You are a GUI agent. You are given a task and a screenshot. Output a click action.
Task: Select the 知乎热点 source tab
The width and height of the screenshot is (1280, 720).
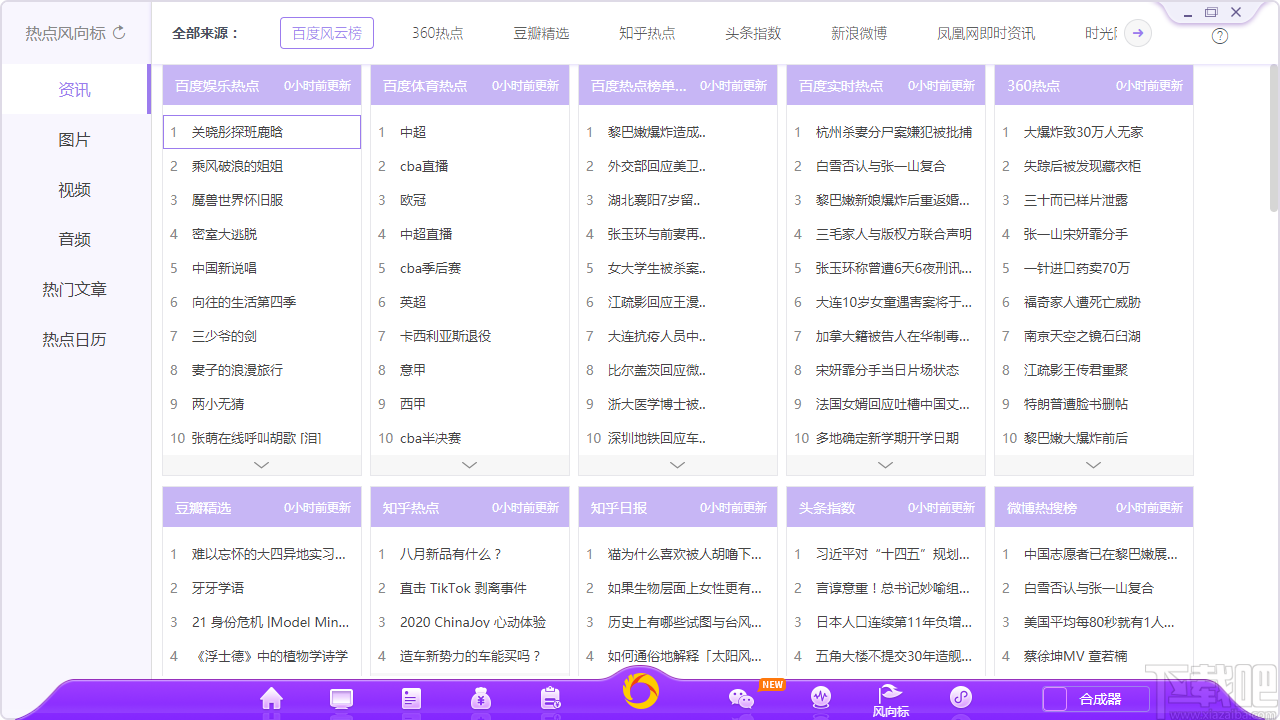647,33
